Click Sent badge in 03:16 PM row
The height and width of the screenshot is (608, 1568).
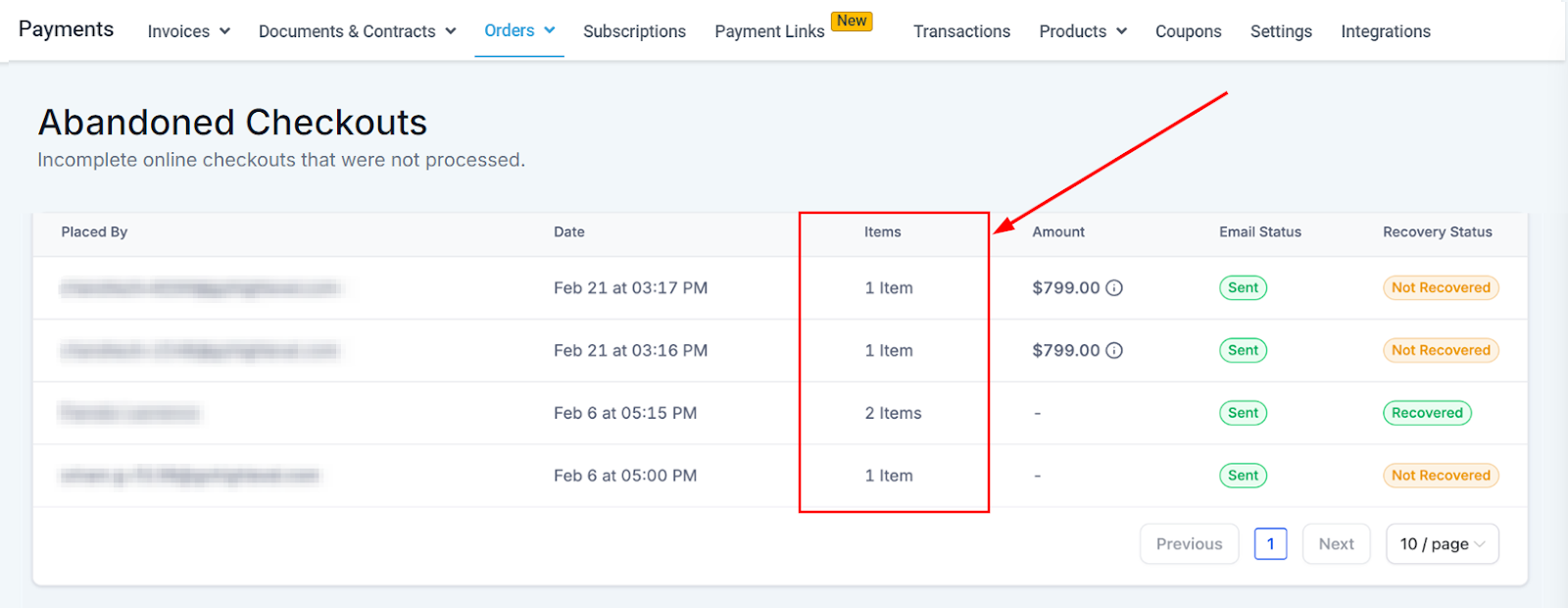1243,351
